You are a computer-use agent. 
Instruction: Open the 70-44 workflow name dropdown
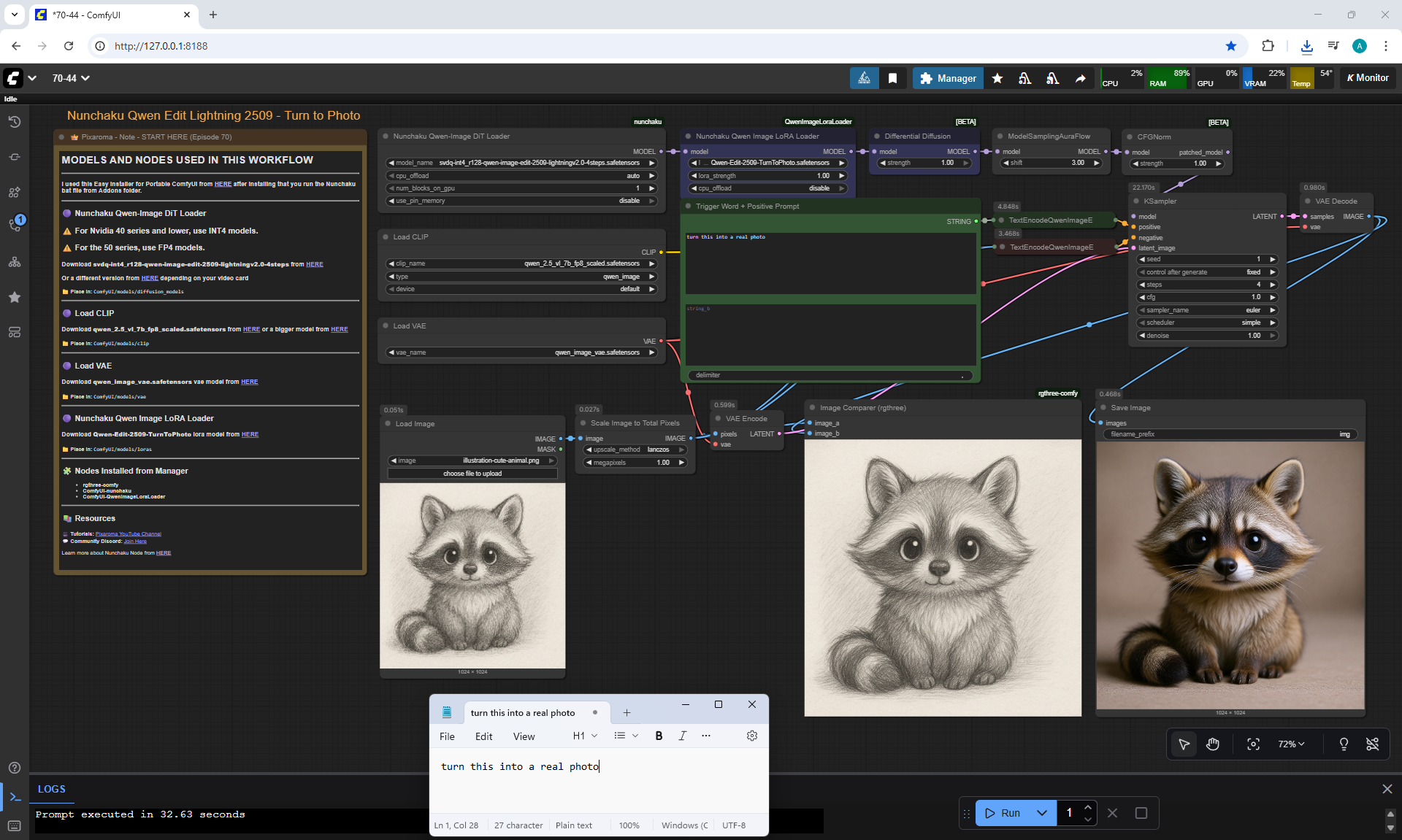point(71,78)
